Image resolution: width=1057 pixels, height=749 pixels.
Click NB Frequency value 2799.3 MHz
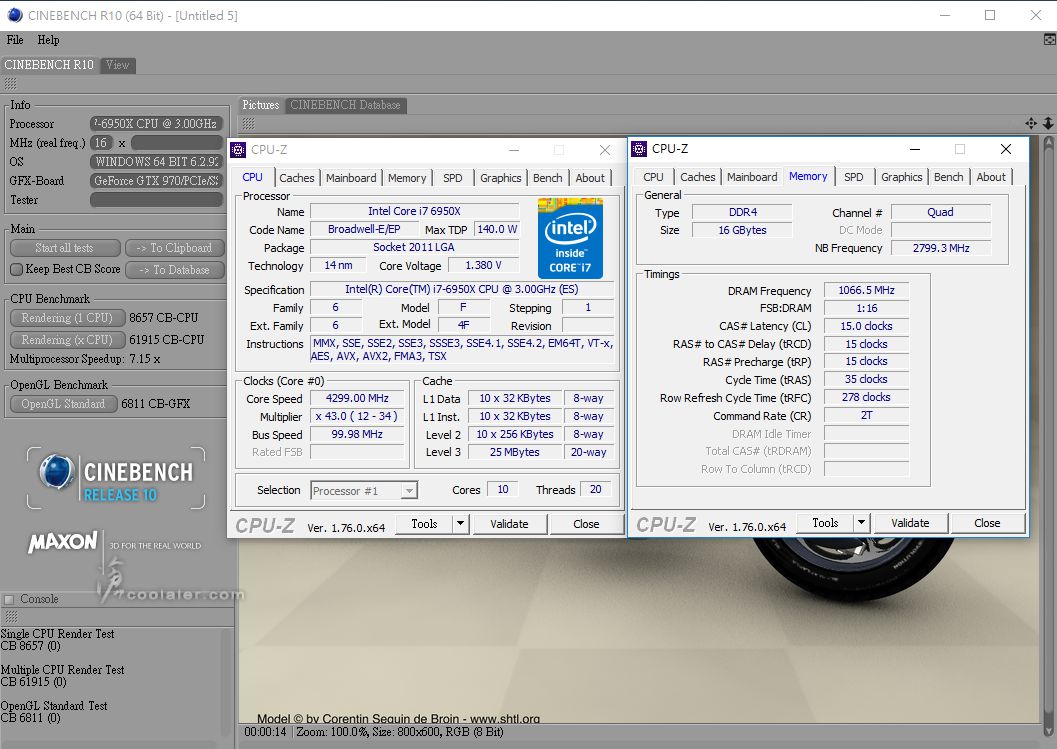(941, 248)
